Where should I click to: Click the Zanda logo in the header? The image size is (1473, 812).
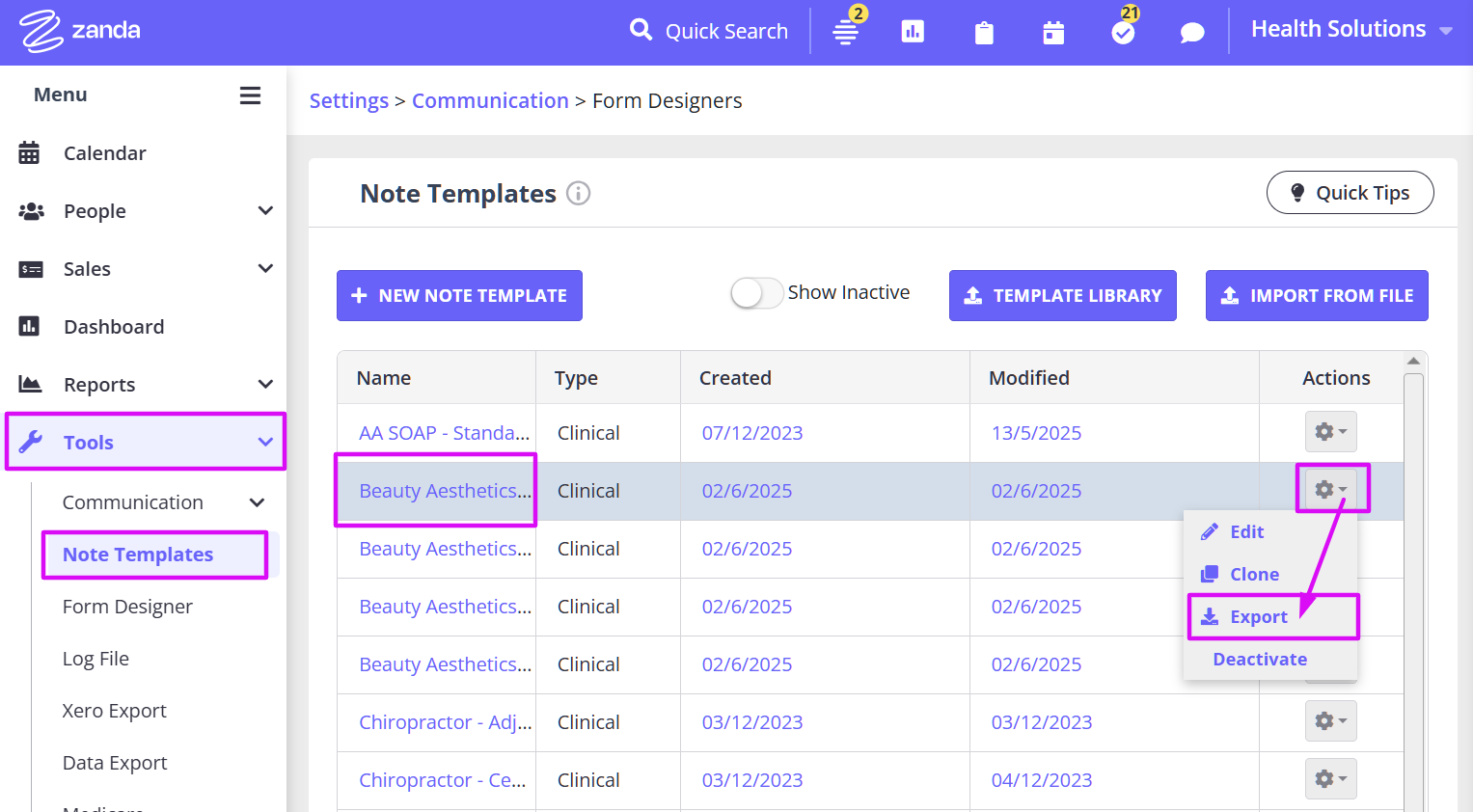pyautogui.click(x=79, y=30)
